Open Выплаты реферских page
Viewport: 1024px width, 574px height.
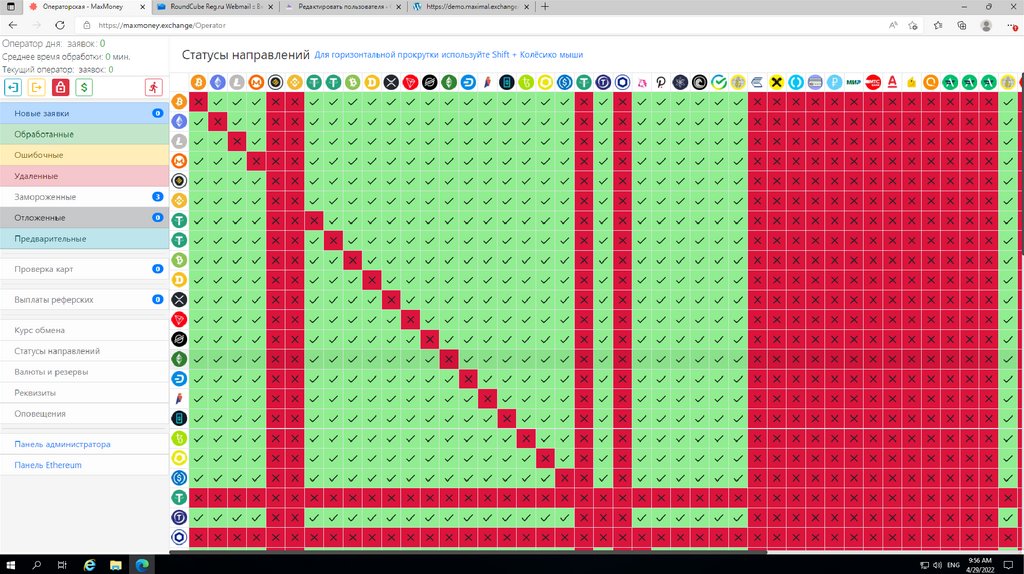pos(84,299)
